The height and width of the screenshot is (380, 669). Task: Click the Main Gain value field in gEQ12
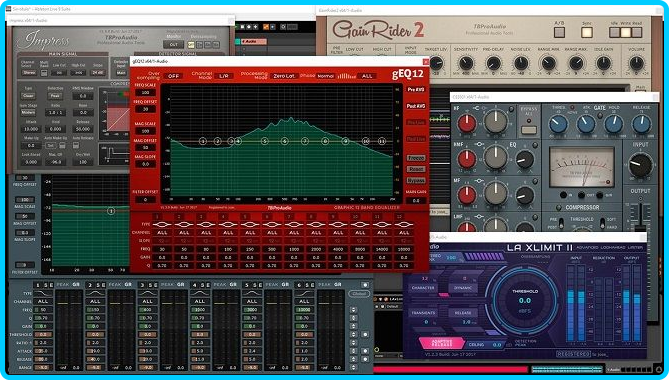416,200
